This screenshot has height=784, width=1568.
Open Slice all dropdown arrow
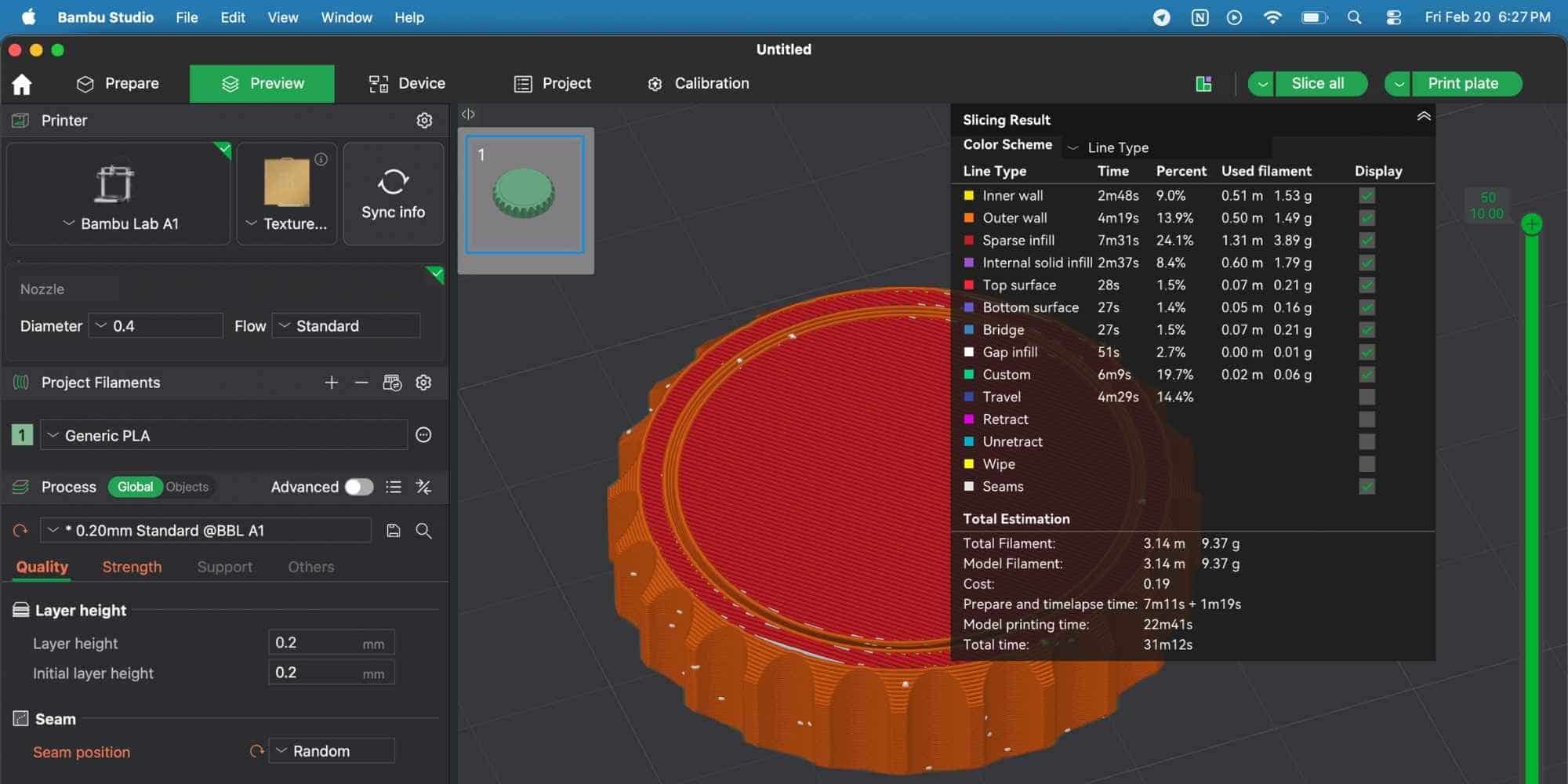(1261, 84)
